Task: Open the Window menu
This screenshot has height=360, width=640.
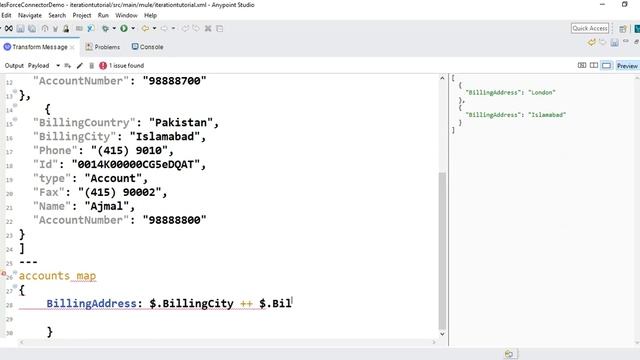Action: (x=127, y=15)
